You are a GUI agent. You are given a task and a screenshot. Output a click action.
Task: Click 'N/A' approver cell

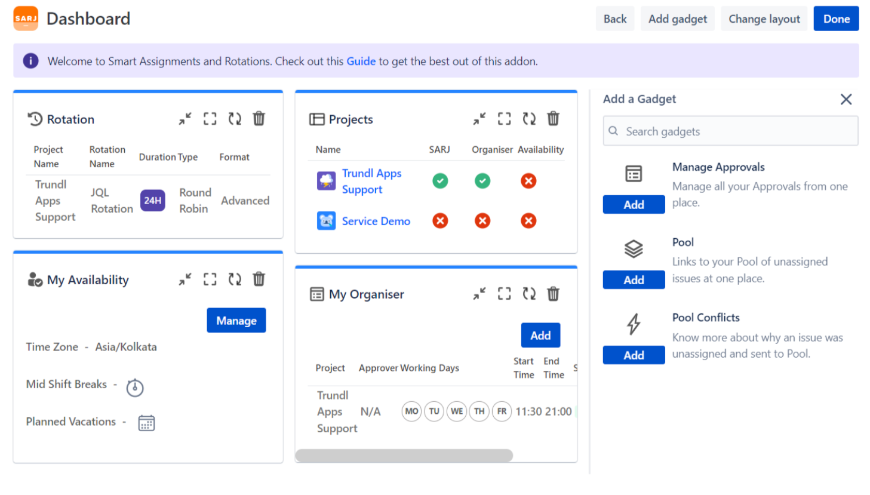tap(370, 411)
